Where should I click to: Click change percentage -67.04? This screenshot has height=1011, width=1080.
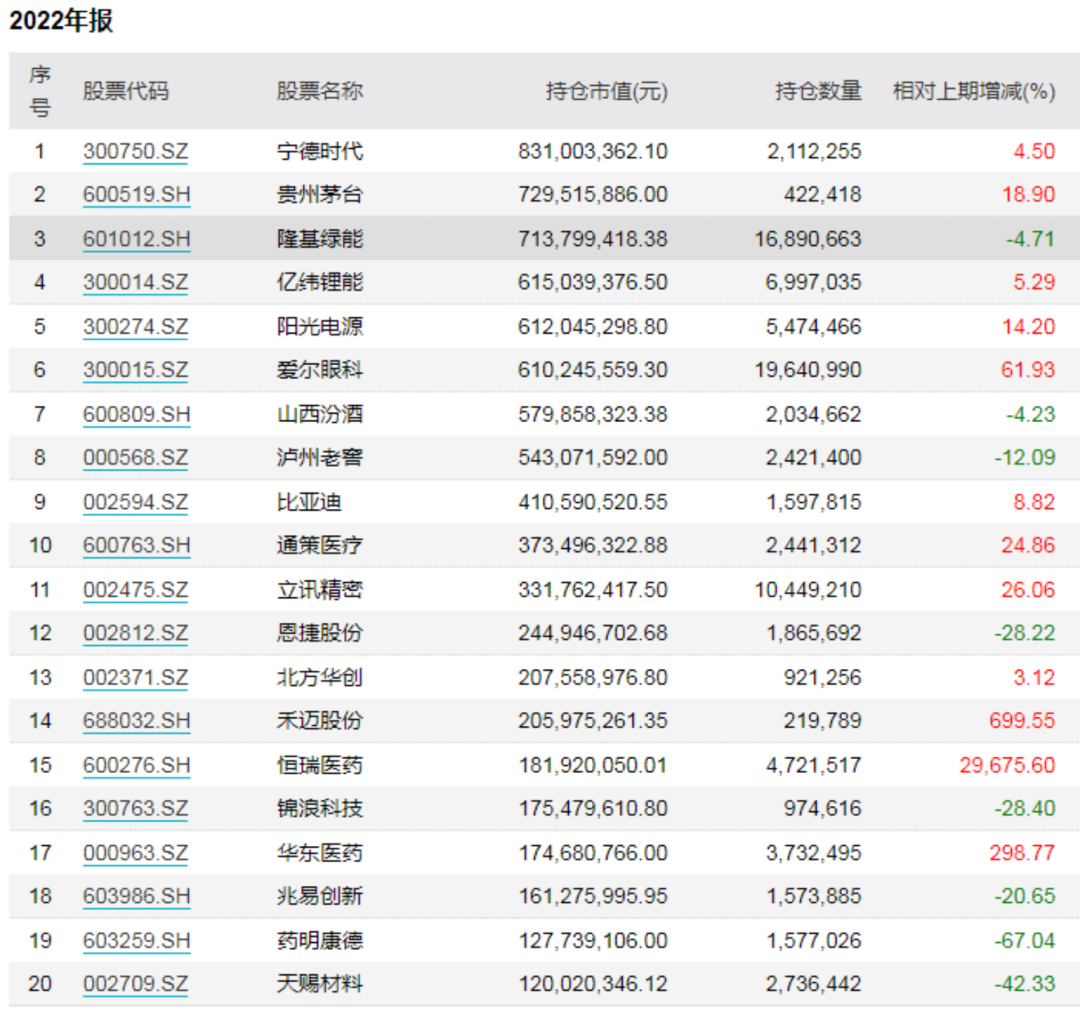1025,941
